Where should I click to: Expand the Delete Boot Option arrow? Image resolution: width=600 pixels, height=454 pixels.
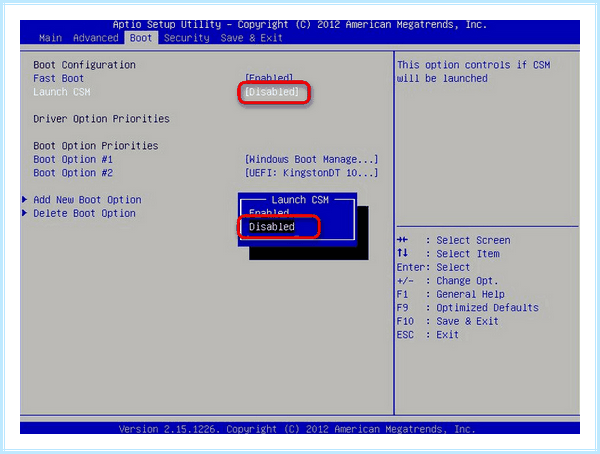pos(24,213)
